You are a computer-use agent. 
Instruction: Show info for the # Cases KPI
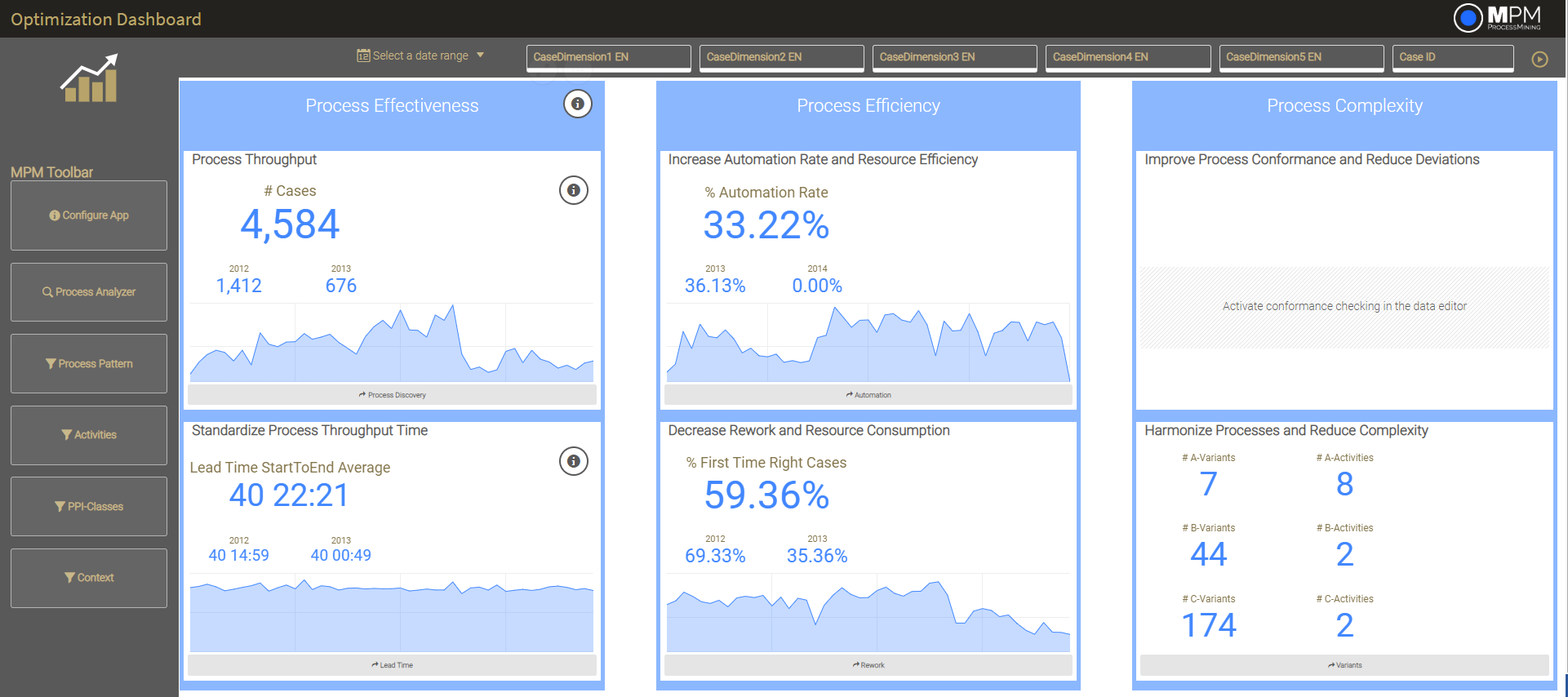(x=574, y=190)
